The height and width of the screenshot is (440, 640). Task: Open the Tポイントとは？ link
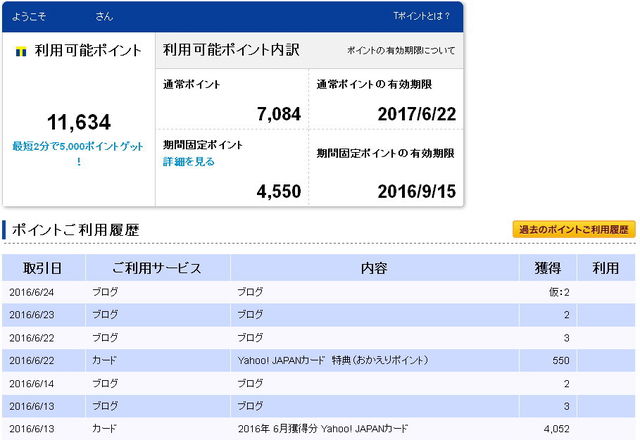coord(422,16)
